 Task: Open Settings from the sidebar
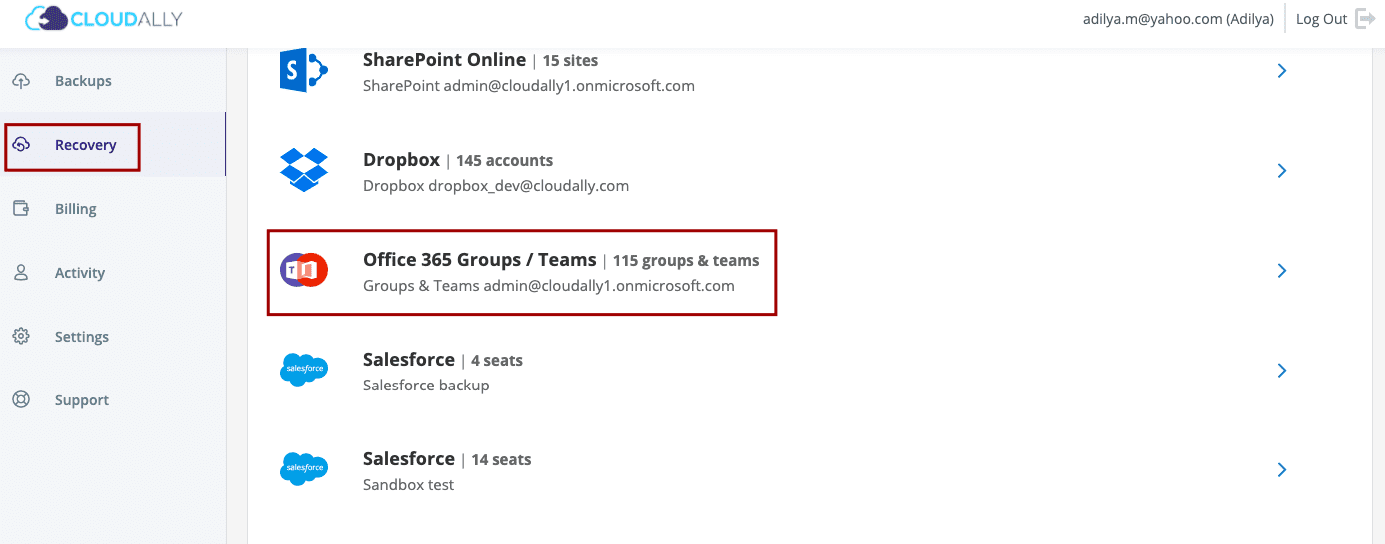(82, 337)
